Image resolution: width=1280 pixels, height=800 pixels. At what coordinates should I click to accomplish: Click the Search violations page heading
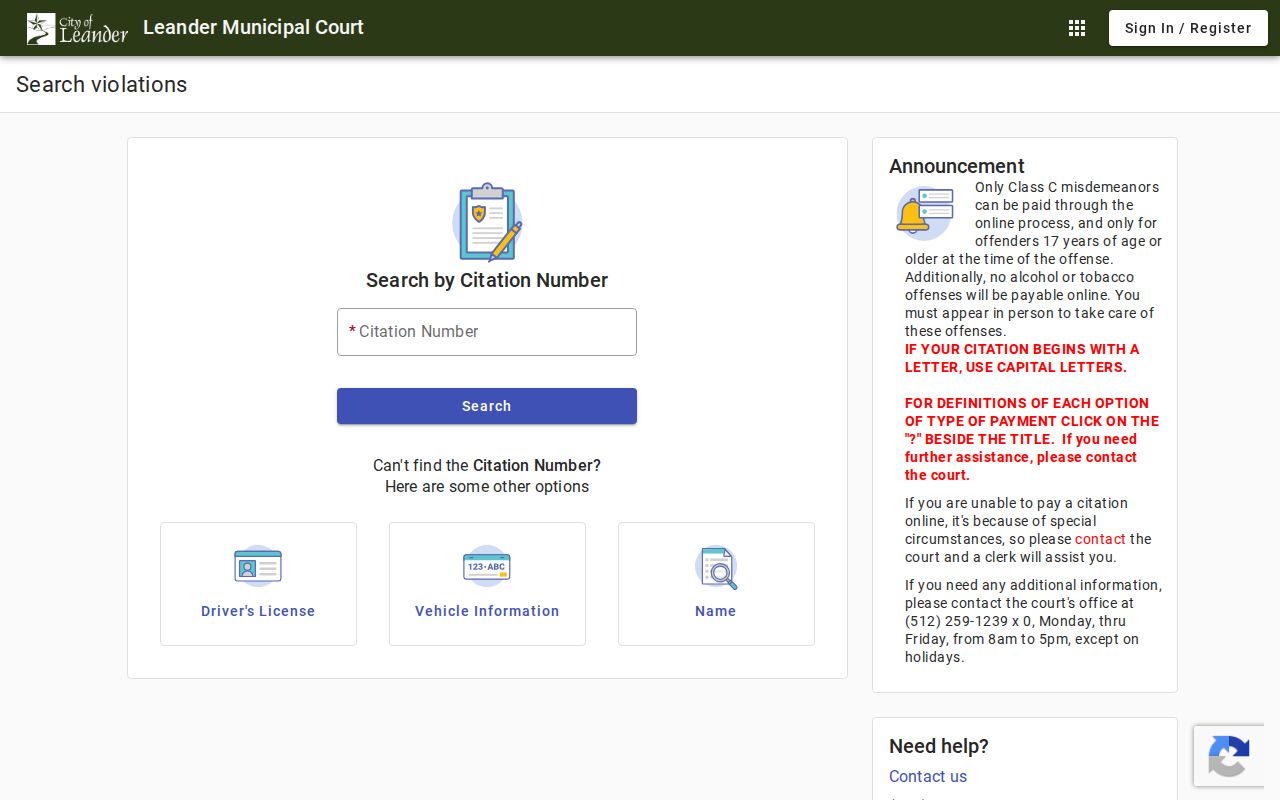102,84
